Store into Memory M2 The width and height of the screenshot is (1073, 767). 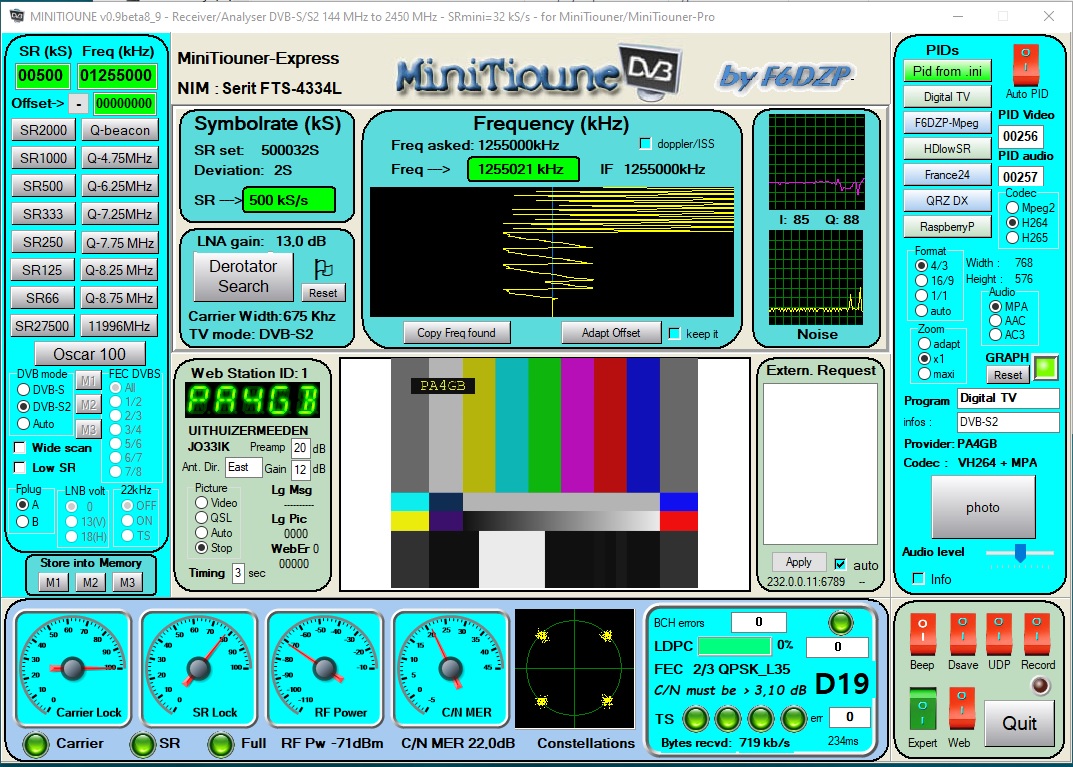click(90, 583)
